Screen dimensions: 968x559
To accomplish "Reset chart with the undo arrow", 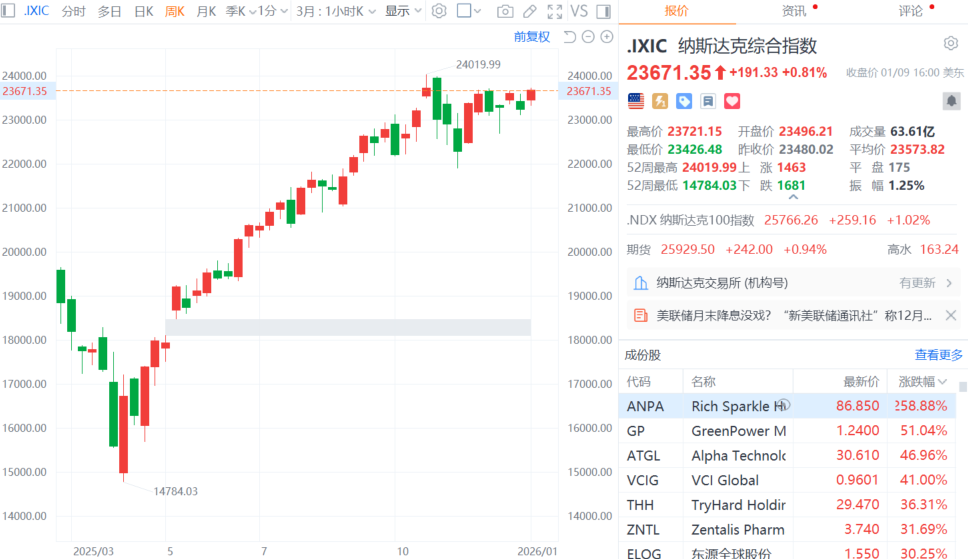I will click(x=570, y=37).
